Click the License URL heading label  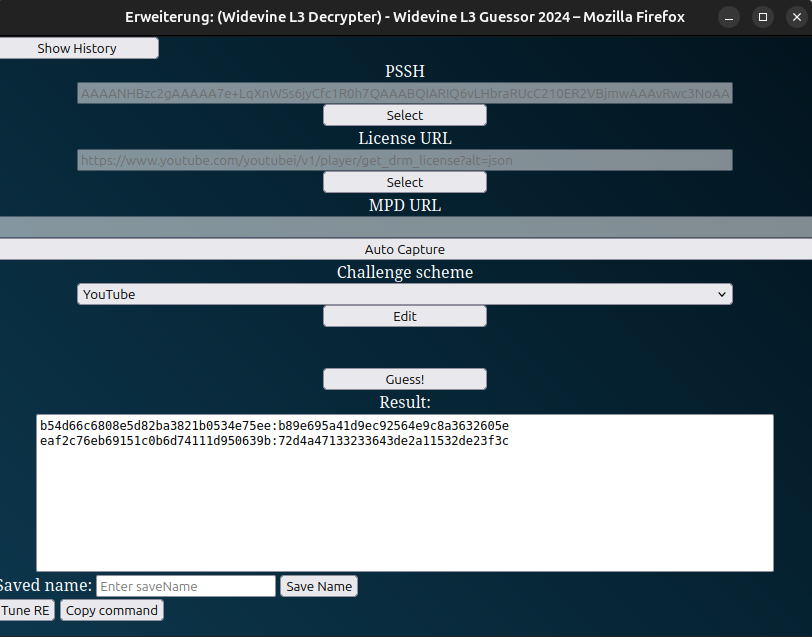[405, 138]
